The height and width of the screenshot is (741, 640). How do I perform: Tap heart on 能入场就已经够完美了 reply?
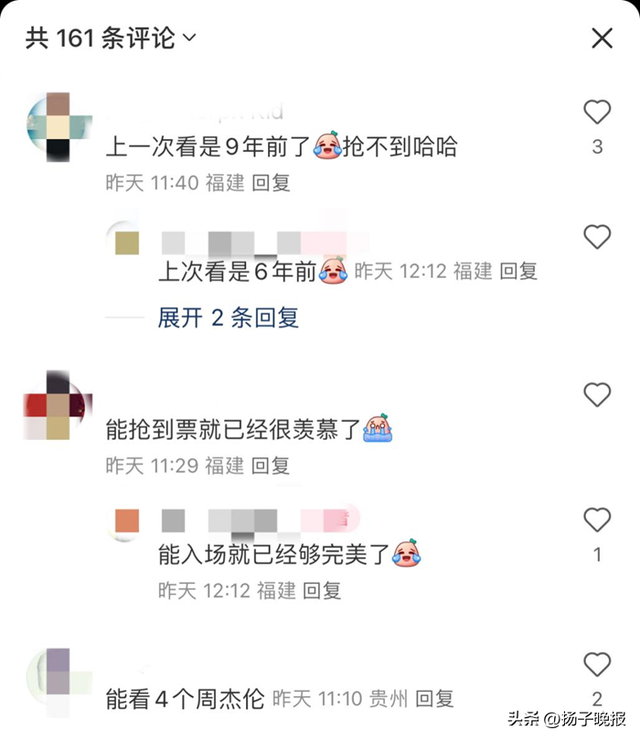click(x=597, y=520)
